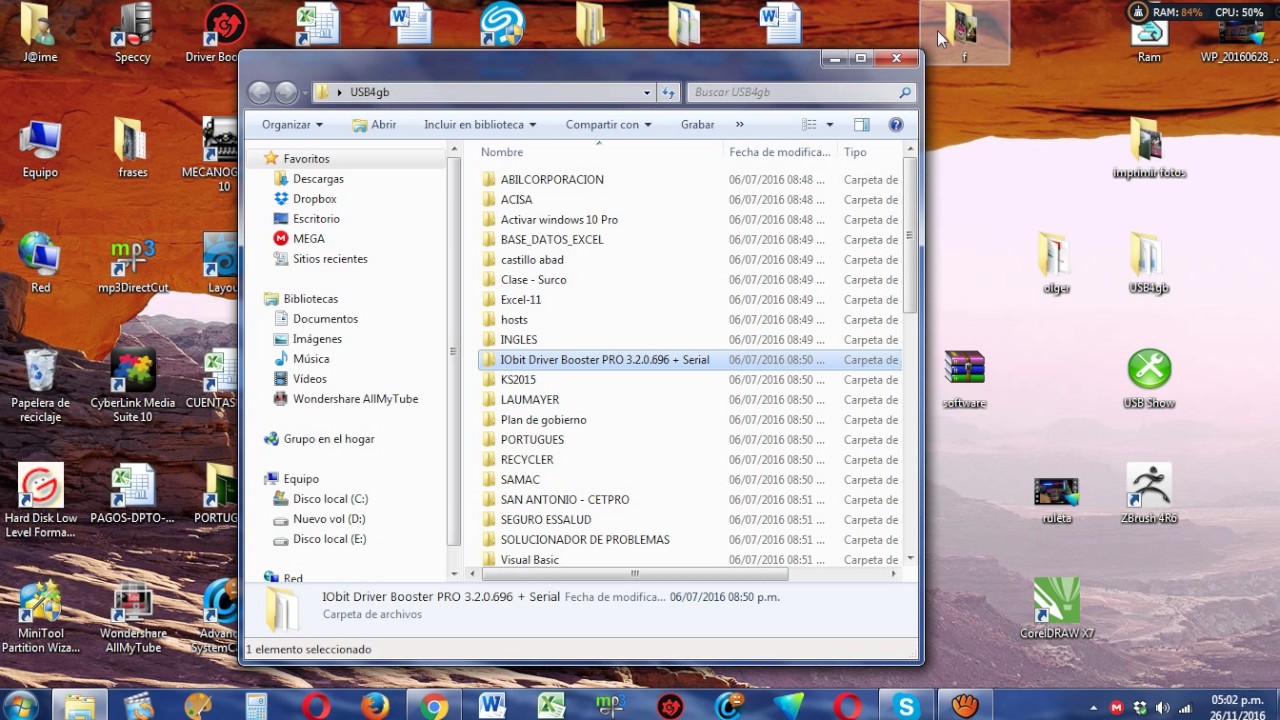The image size is (1280, 720).
Task: Click the Explorer forward arrow button
Action: click(285, 92)
